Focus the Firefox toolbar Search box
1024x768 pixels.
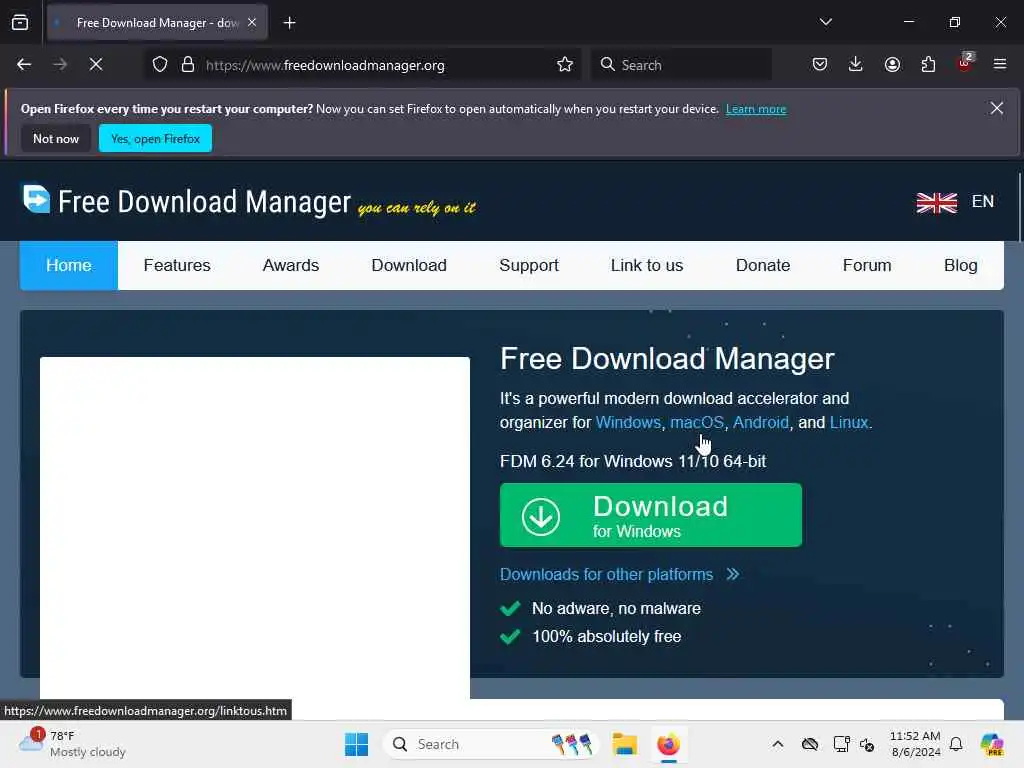pyautogui.click(x=681, y=65)
